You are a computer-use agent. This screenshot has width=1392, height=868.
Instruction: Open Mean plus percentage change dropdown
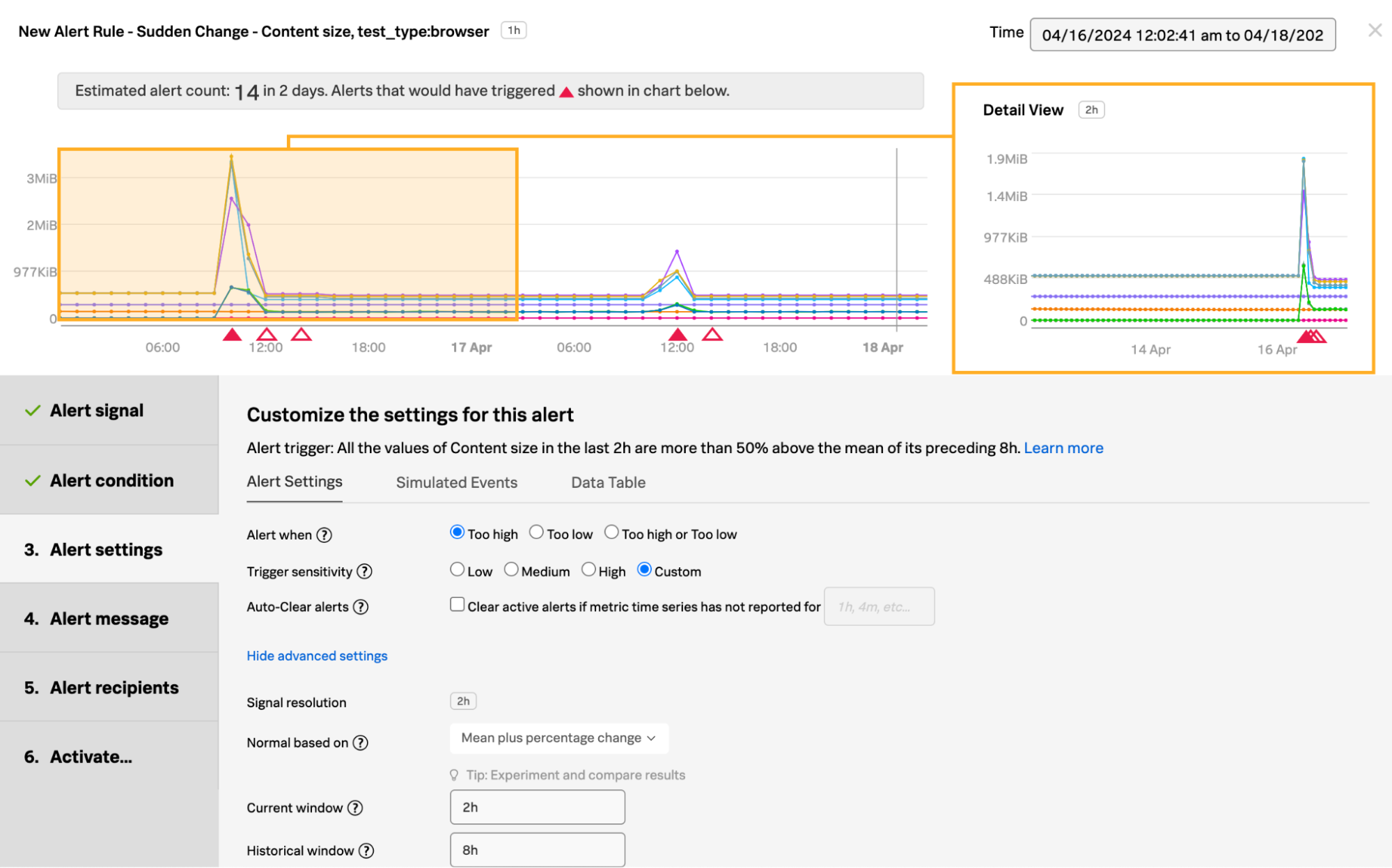[559, 738]
